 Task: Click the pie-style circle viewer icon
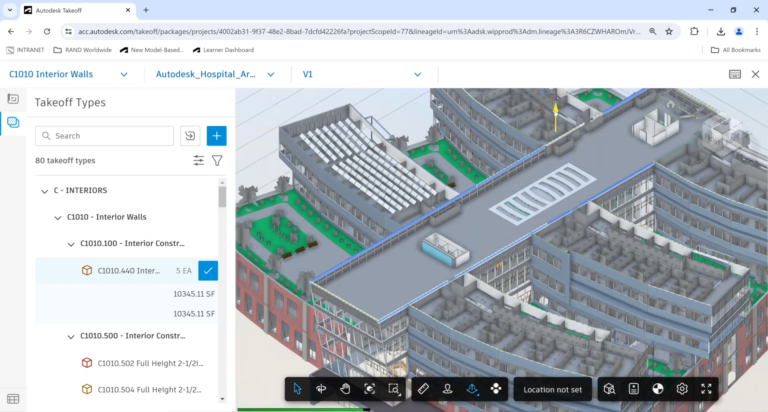[658, 389]
